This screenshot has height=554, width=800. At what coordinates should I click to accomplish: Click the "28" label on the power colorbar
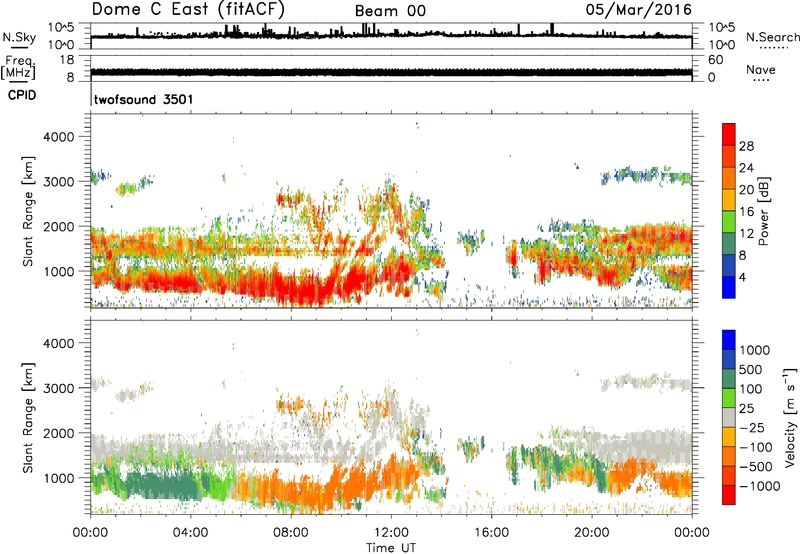coord(746,146)
